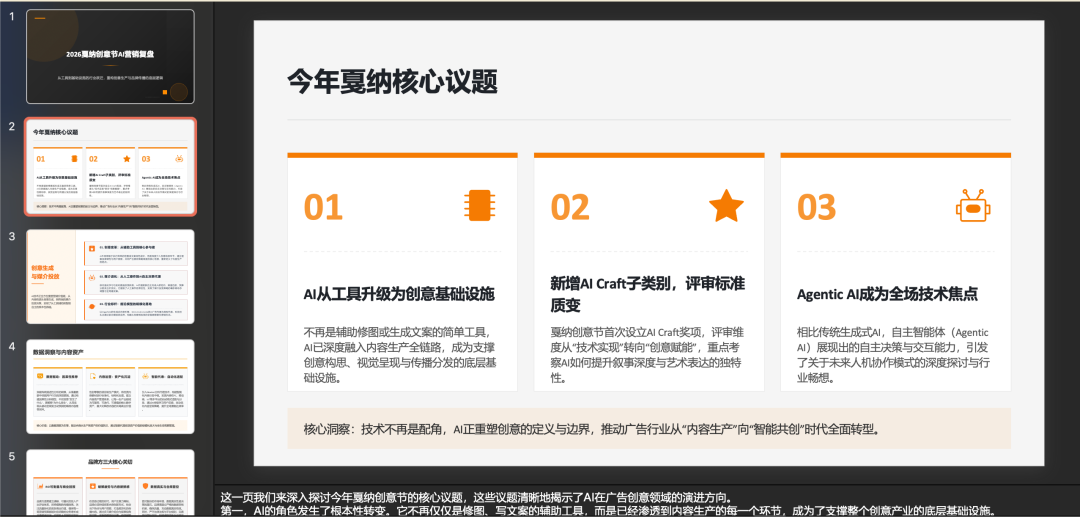Click right card icon in slide 4 thumbnail
The image size is (1080, 517).
[x=145, y=376]
